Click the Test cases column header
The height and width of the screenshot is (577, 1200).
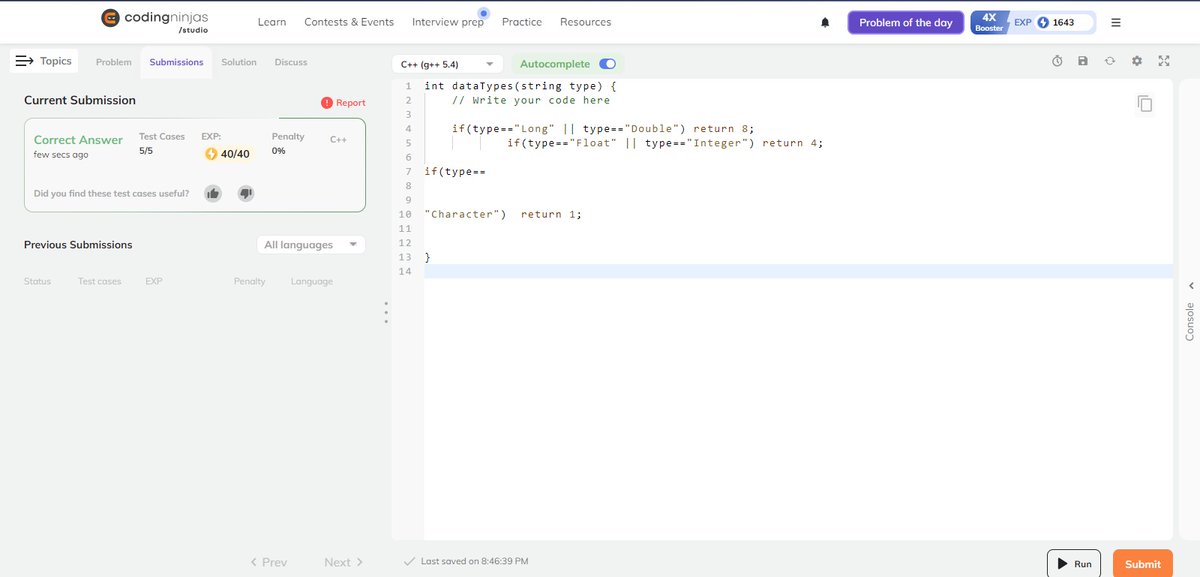tap(100, 281)
